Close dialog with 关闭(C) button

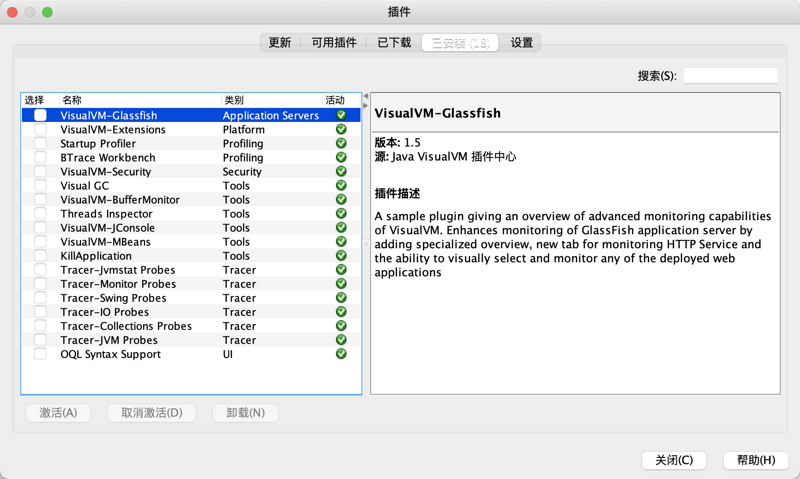tap(674, 460)
